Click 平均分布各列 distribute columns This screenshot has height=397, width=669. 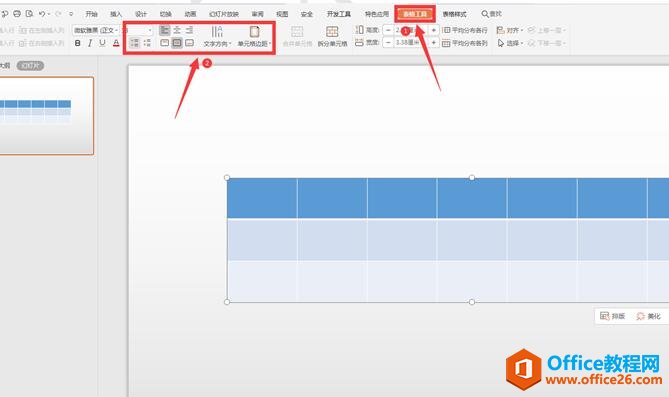[465, 43]
